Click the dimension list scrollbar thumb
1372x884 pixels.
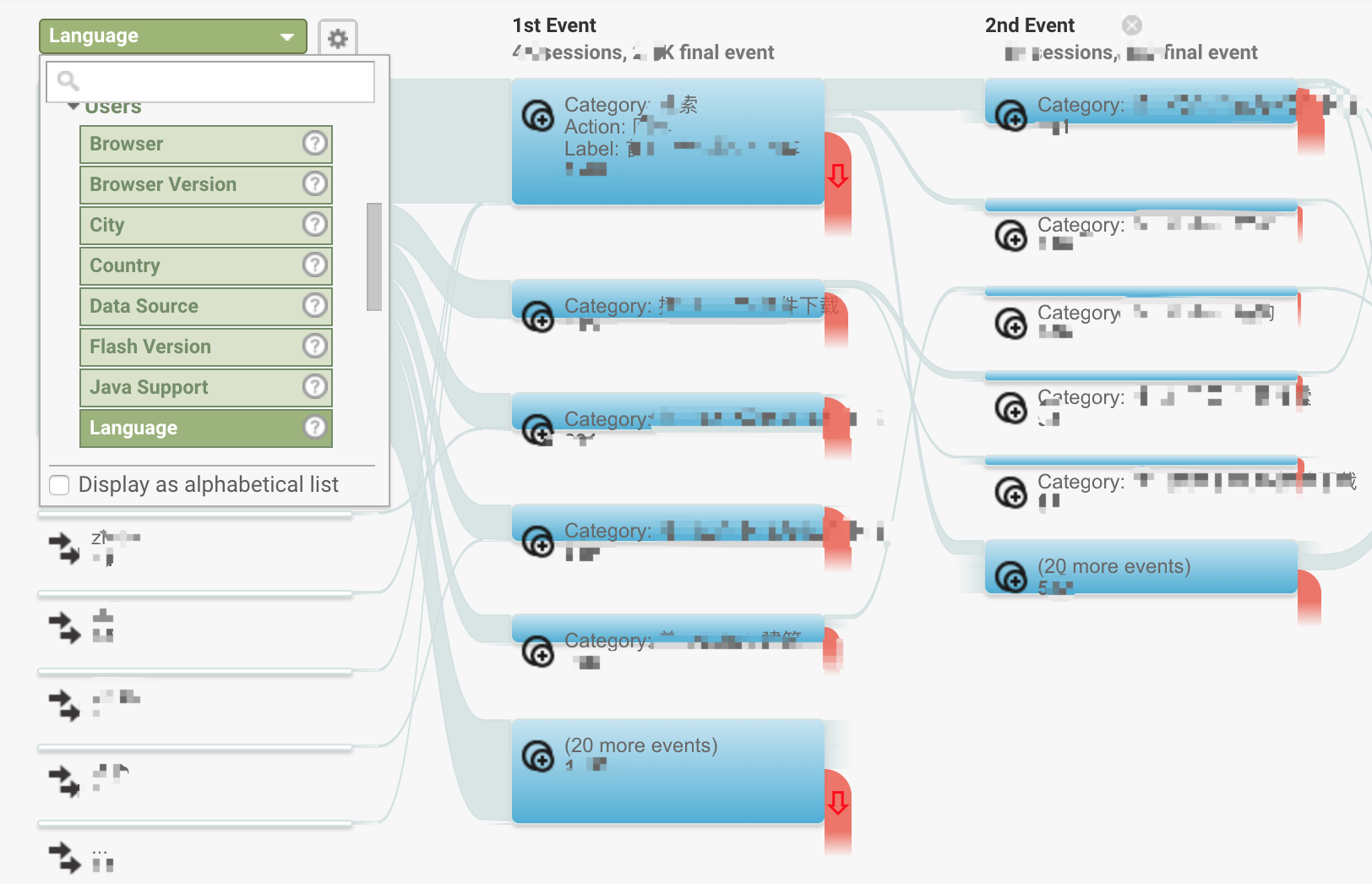tap(374, 257)
